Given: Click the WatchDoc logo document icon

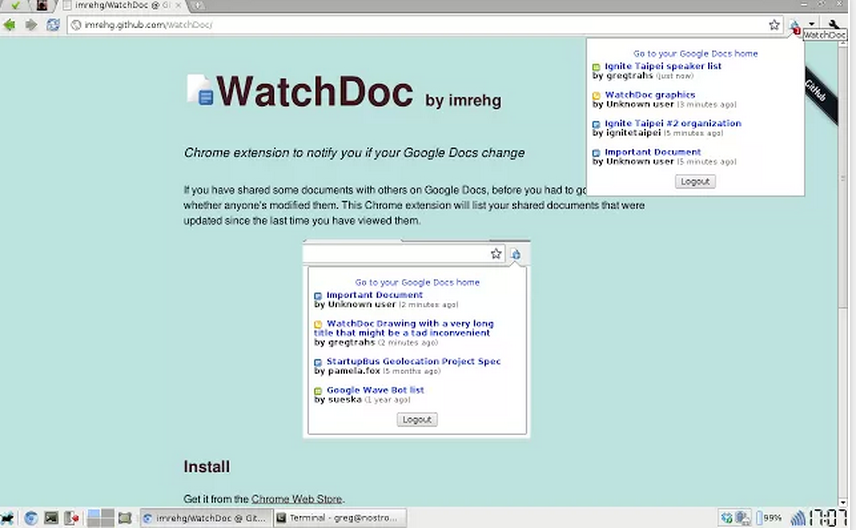Looking at the screenshot, I should coord(200,90).
